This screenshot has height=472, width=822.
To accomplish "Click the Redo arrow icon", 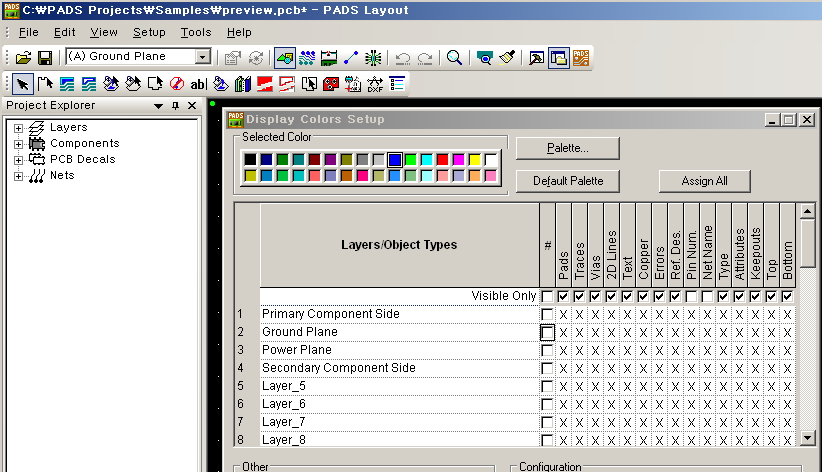I will 425,58.
